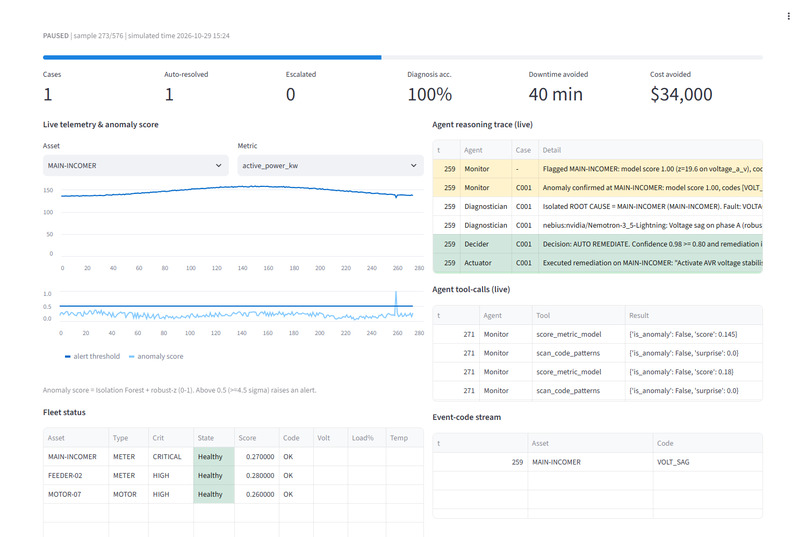Click the 0.260000 score cell
806x537 pixels.
coord(257,494)
